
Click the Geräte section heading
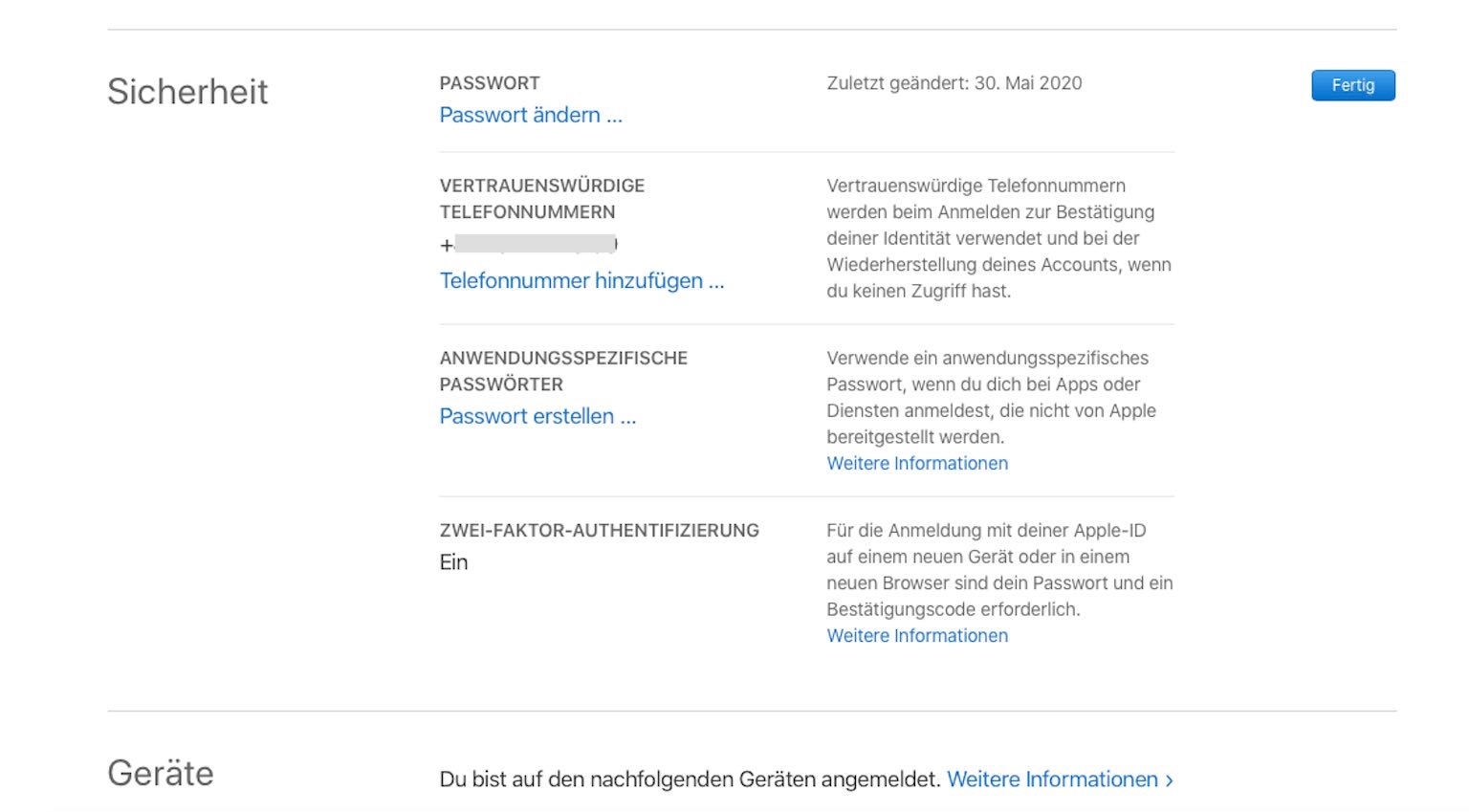tap(161, 773)
